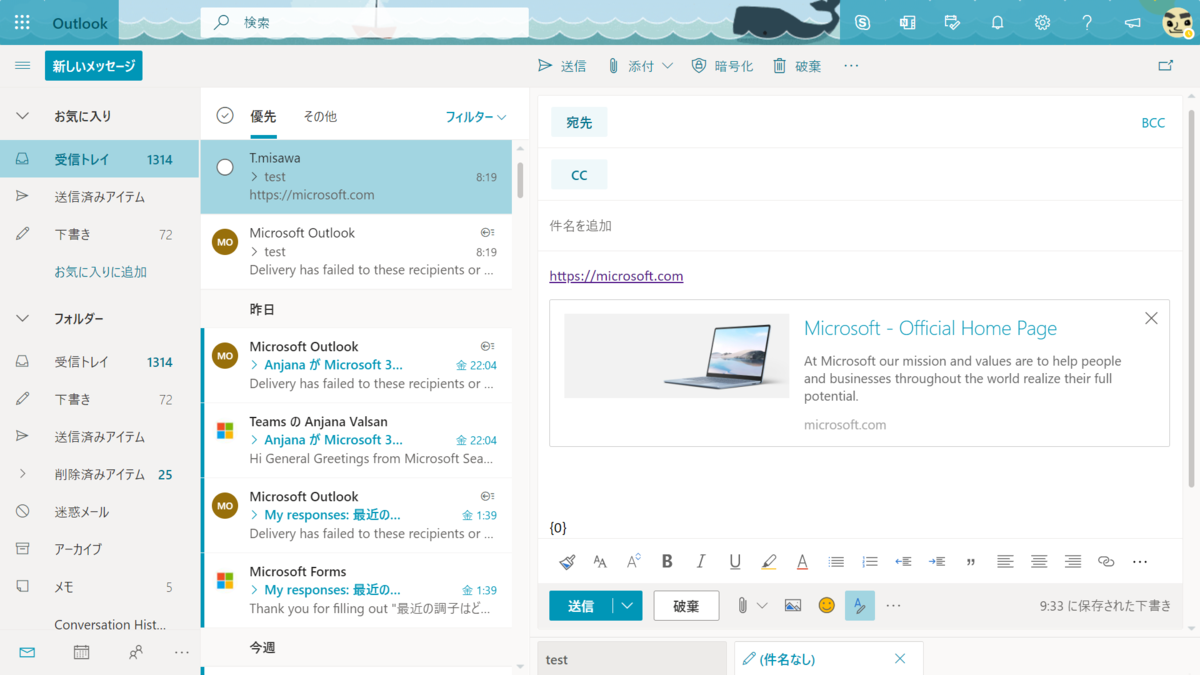
Task: Click the 宛先 recipient button
Action: click(579, 122)
